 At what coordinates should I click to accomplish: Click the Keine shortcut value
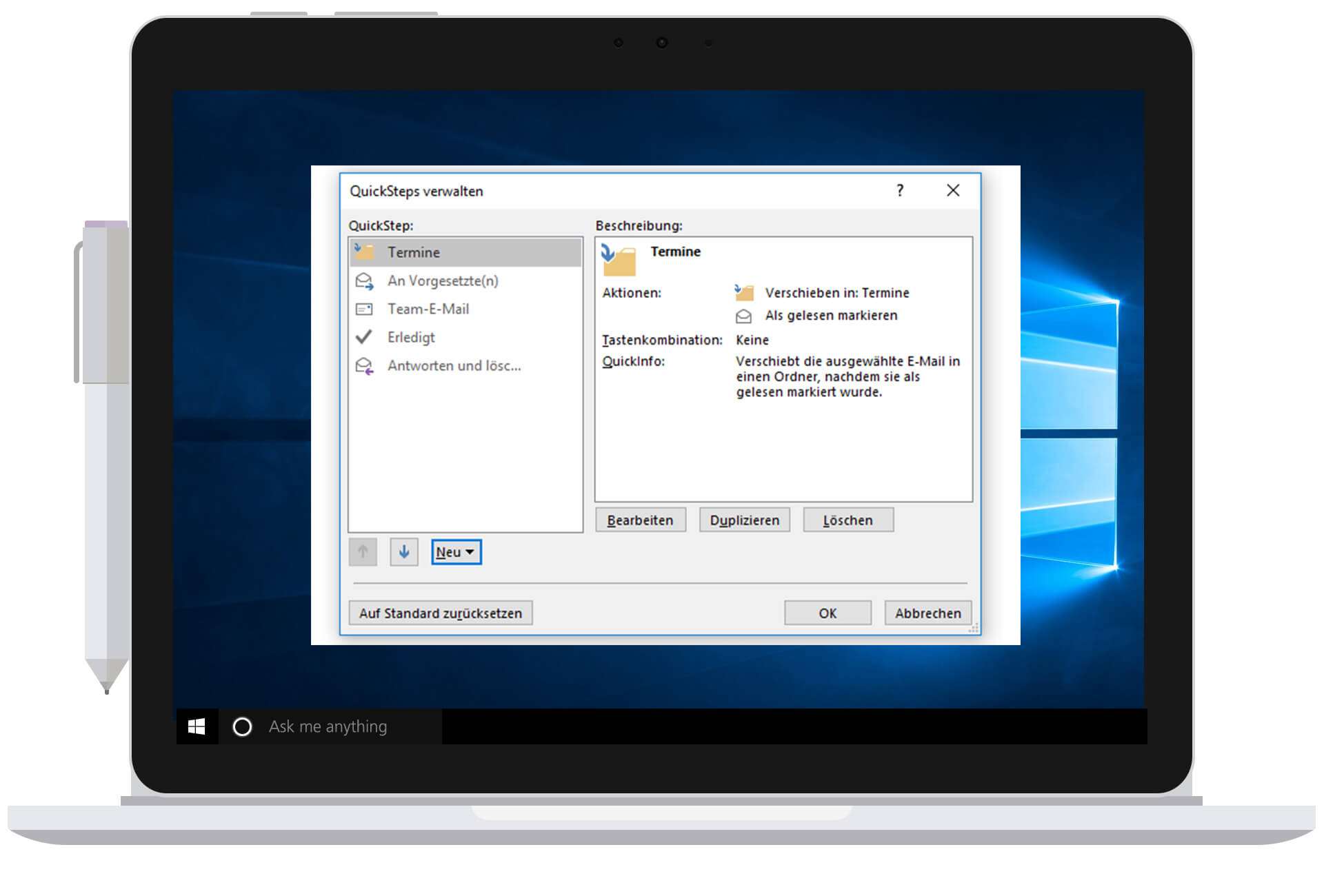coord(752,340)
